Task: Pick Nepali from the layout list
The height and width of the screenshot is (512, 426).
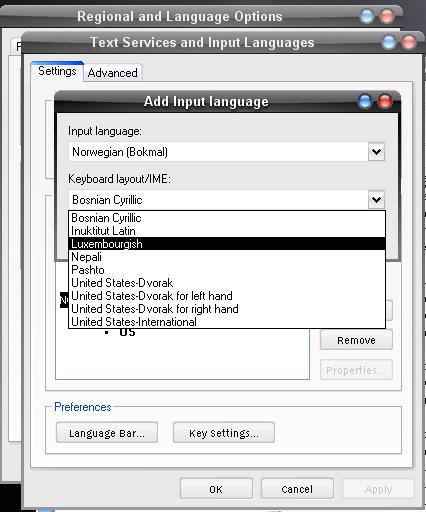Action: pos(227,257)
